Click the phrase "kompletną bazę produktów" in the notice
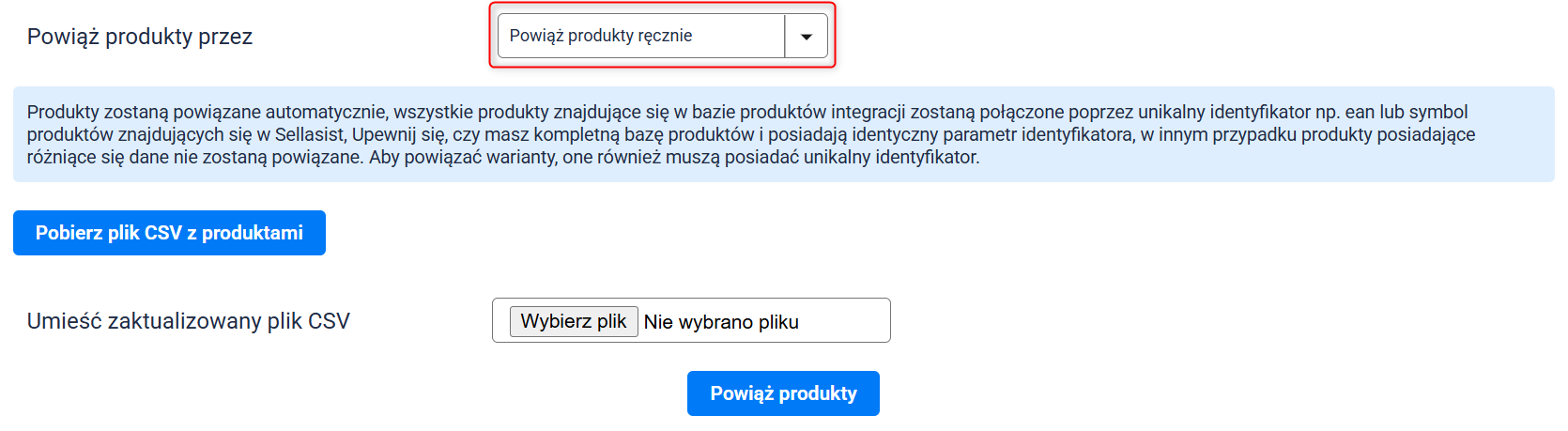This screenshot has width=1568, height=431. [644, 134]
